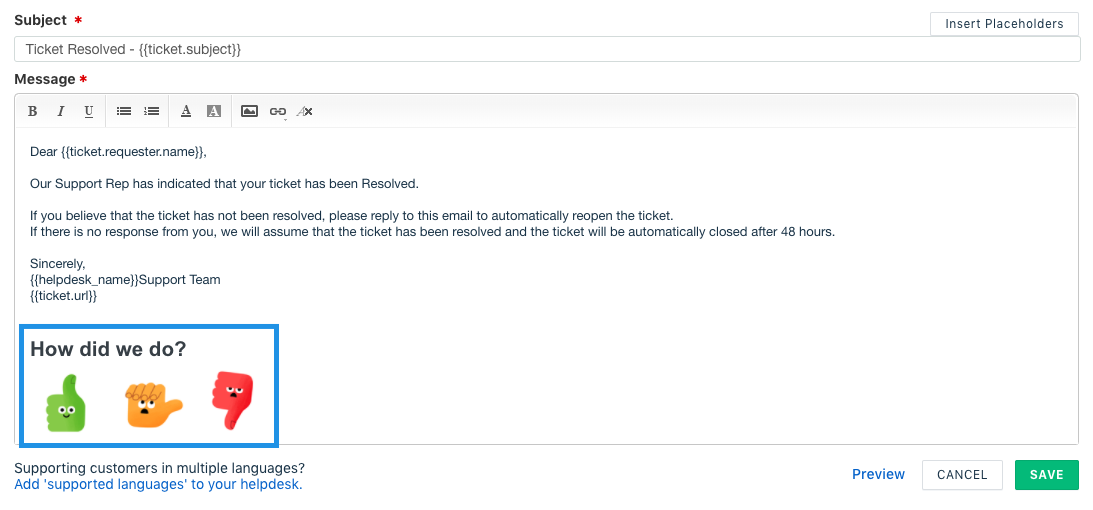Open 'Add supported languages to your helpdesk' link

point(158,484)
